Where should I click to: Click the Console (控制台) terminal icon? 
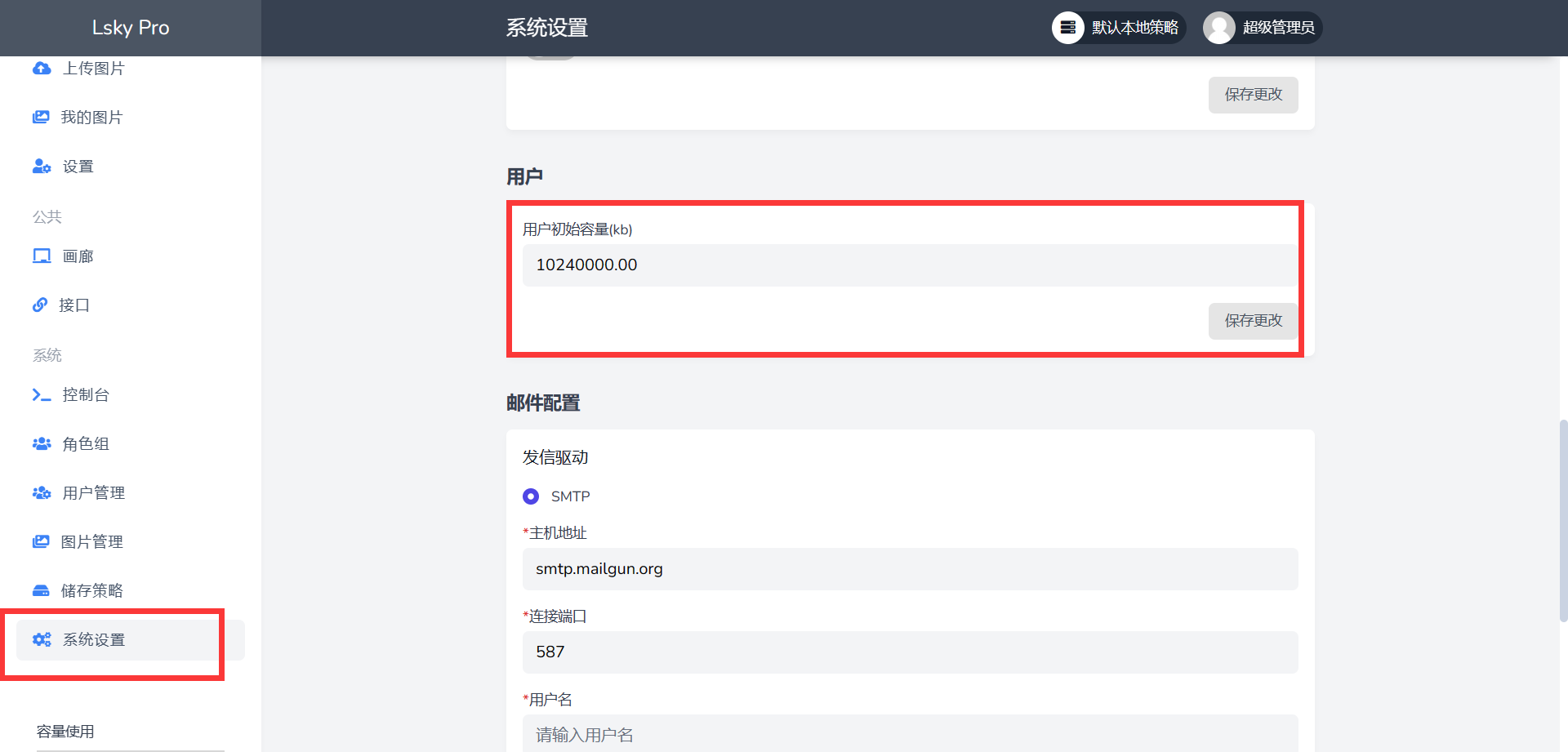(42, 395)
